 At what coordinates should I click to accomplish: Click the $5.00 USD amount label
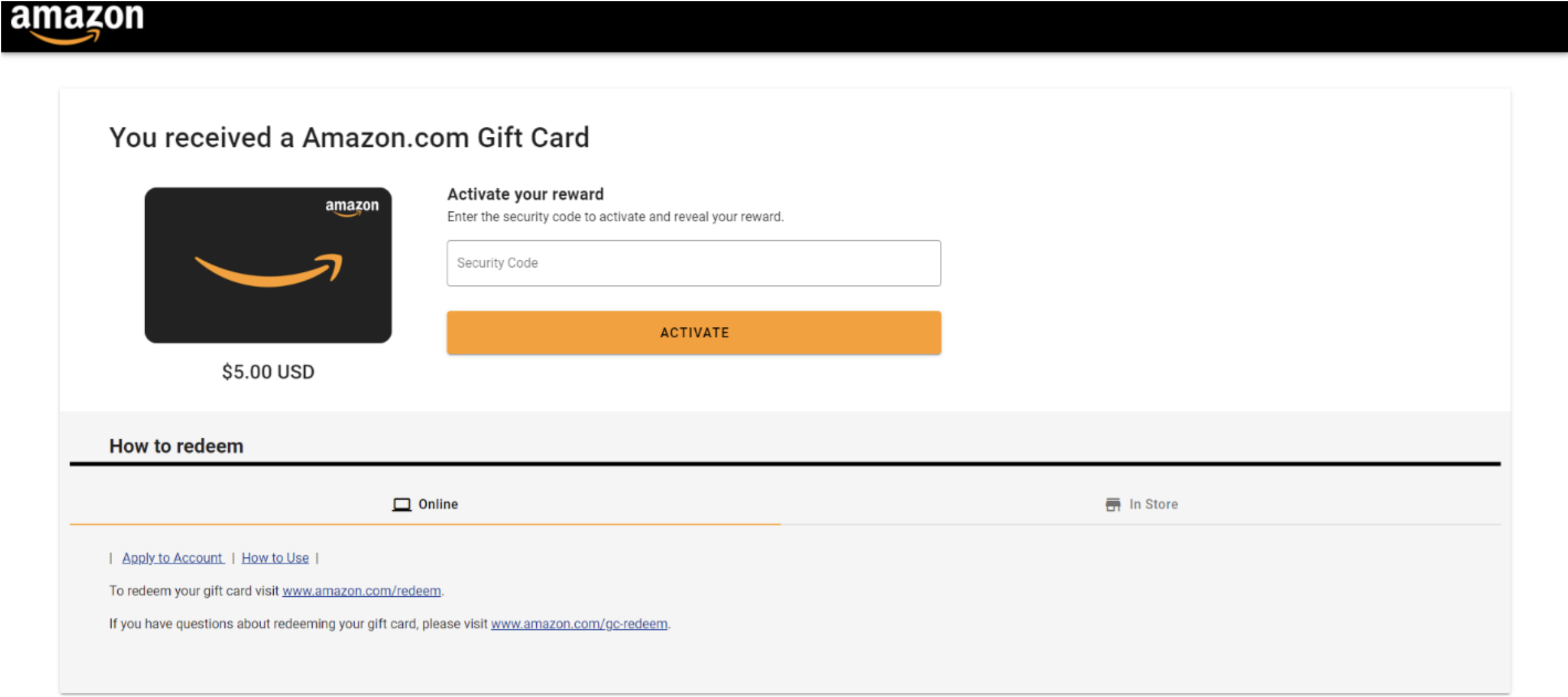[268, 372]
